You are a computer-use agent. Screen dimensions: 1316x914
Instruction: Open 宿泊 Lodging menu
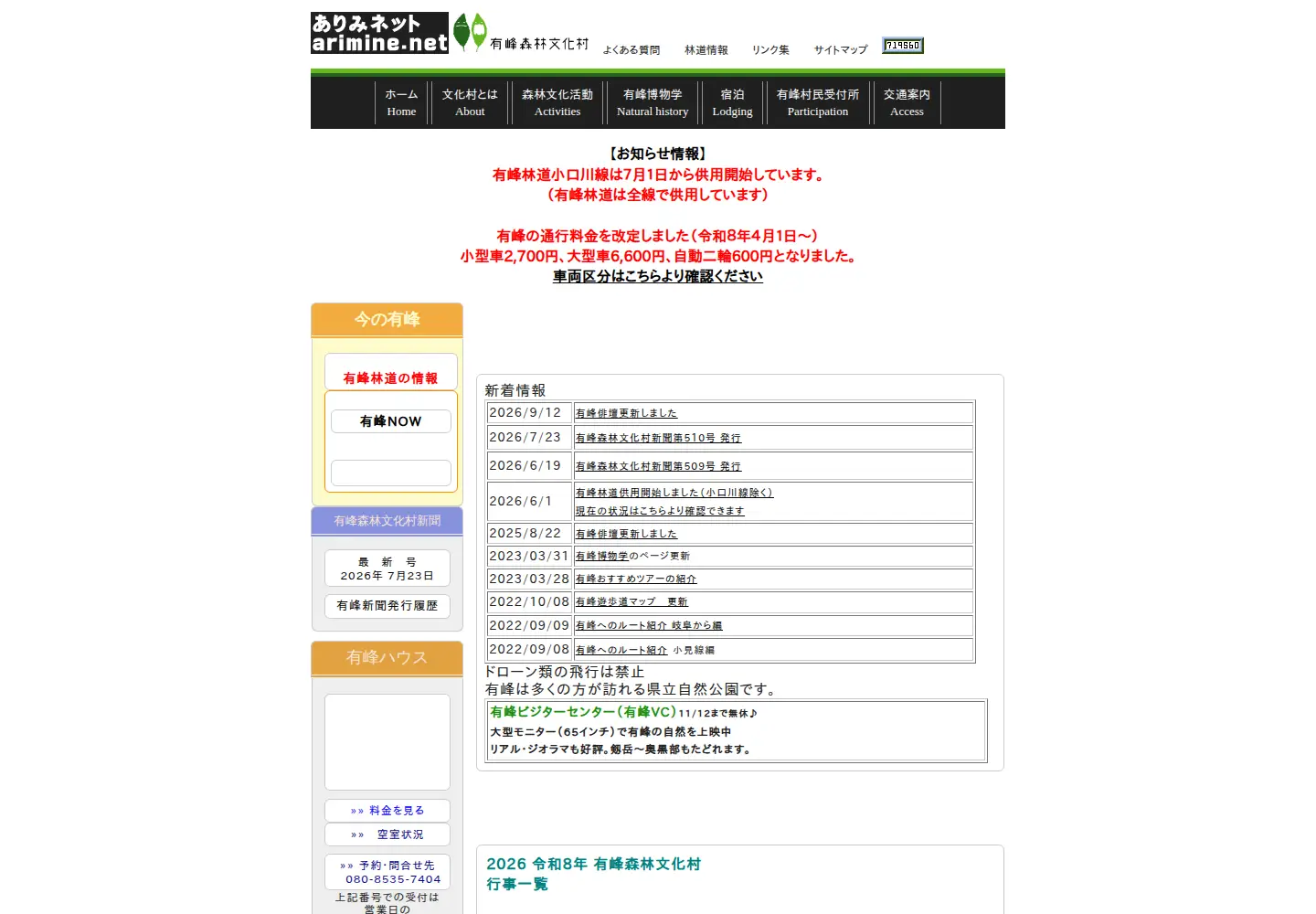[732, 102]
